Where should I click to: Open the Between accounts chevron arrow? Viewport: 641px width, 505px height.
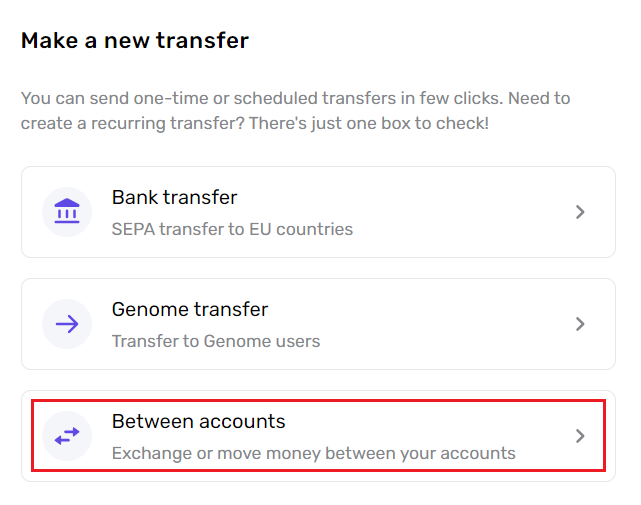click(x=580, y=436)
